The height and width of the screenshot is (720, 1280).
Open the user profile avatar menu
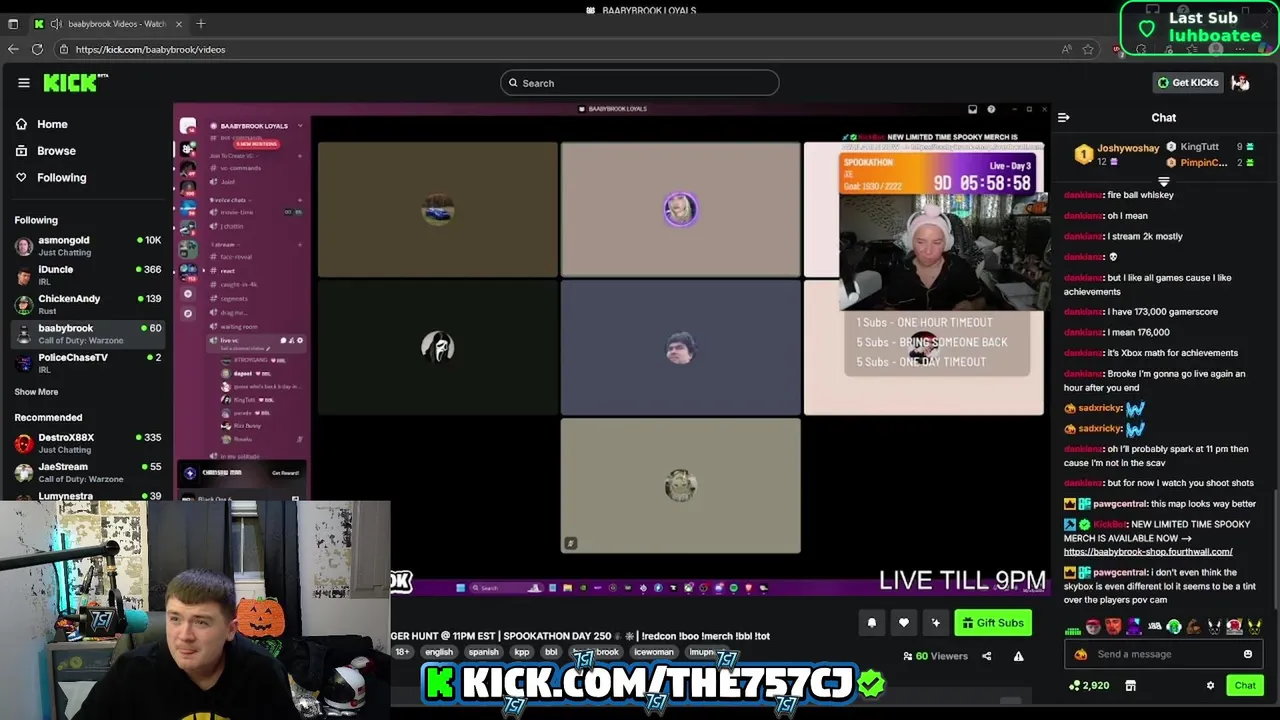click(x=1240, y=83)
